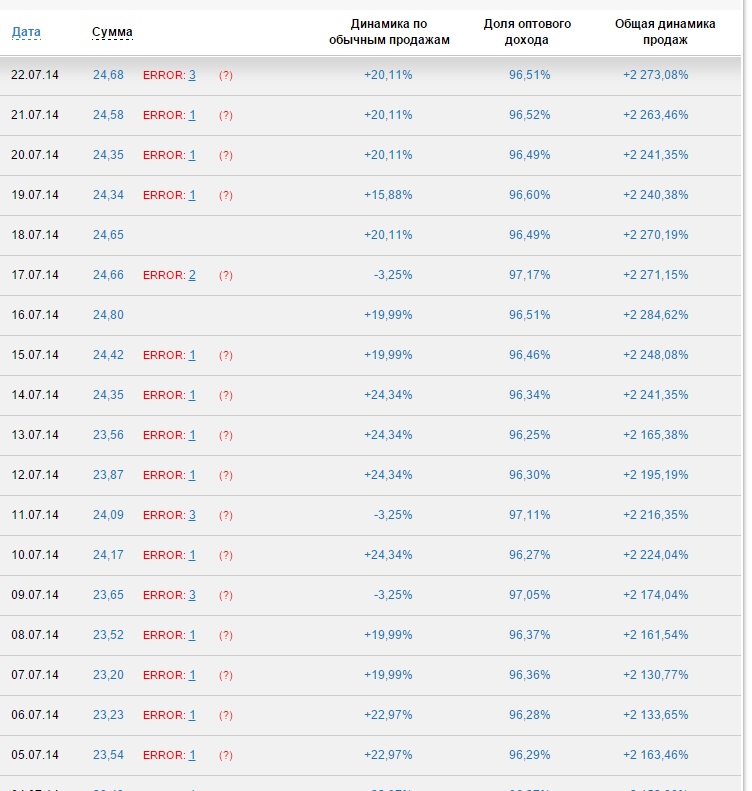Open the help (?) icon for 15.07.14
This screenshot has height=791, width=752.
(x=226, y=355)
